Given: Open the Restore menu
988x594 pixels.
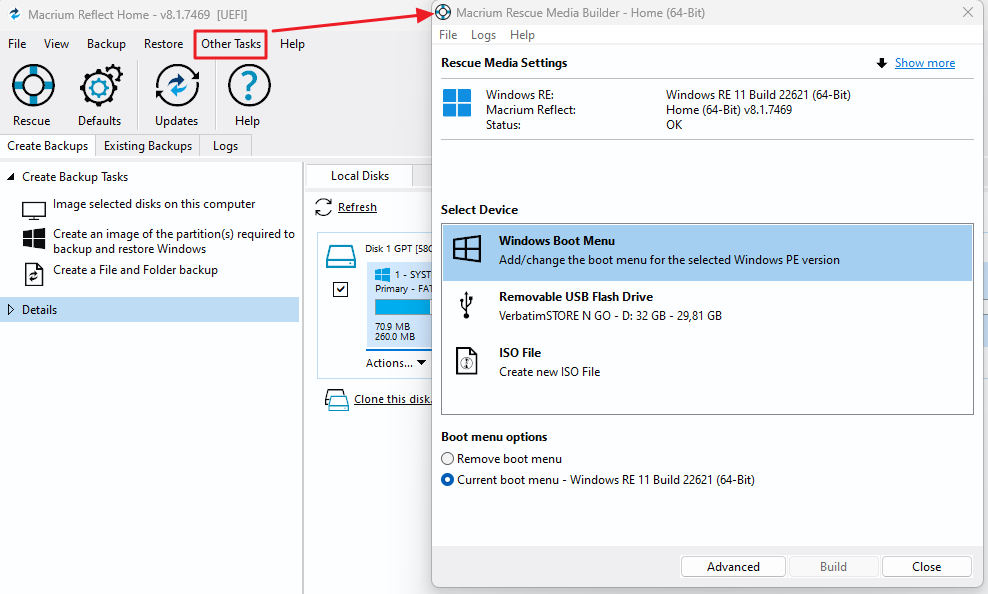Looking at the screenshot, I should [163, 44].
